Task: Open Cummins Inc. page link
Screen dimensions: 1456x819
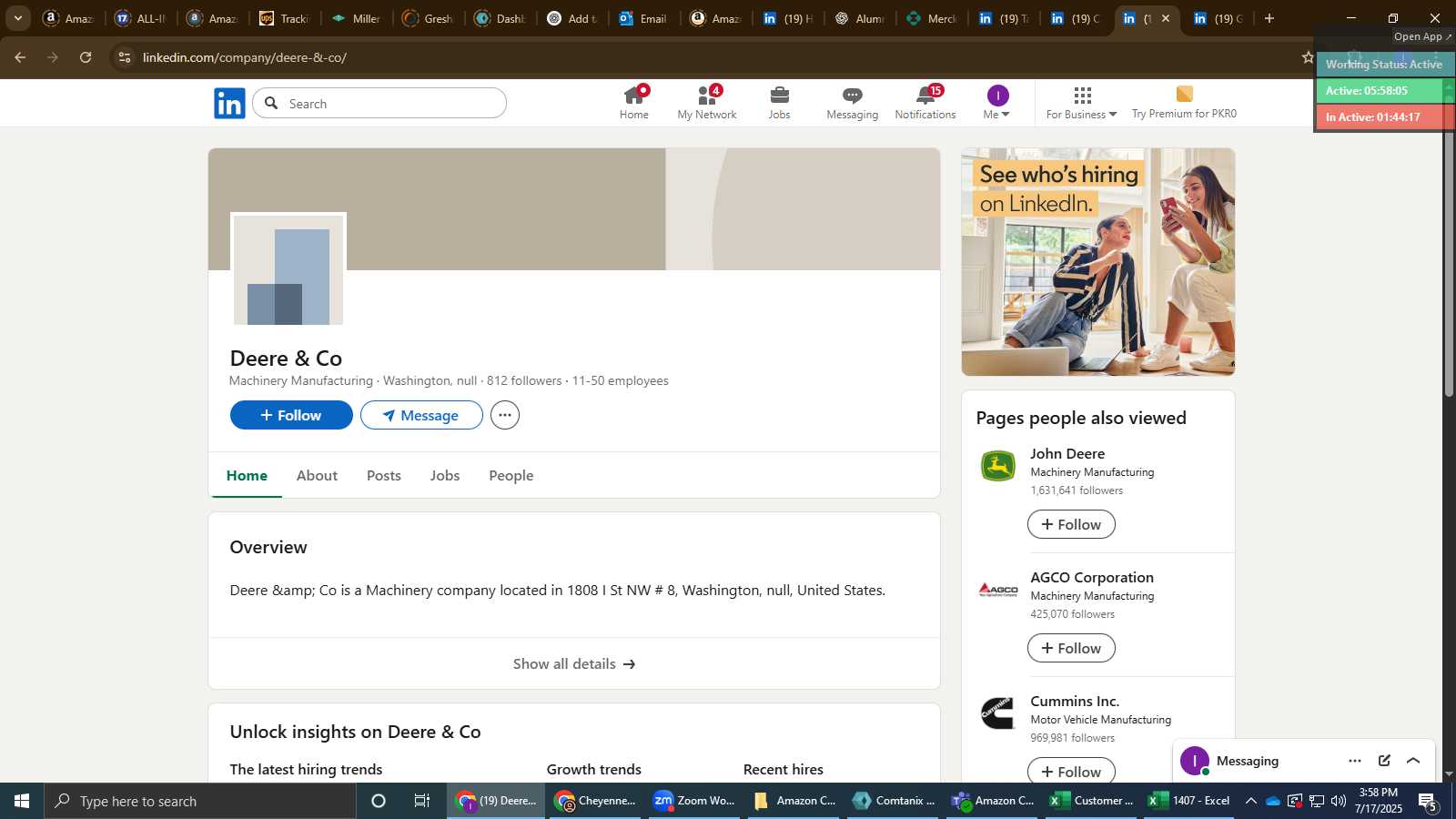Action: click(1075, 701)
